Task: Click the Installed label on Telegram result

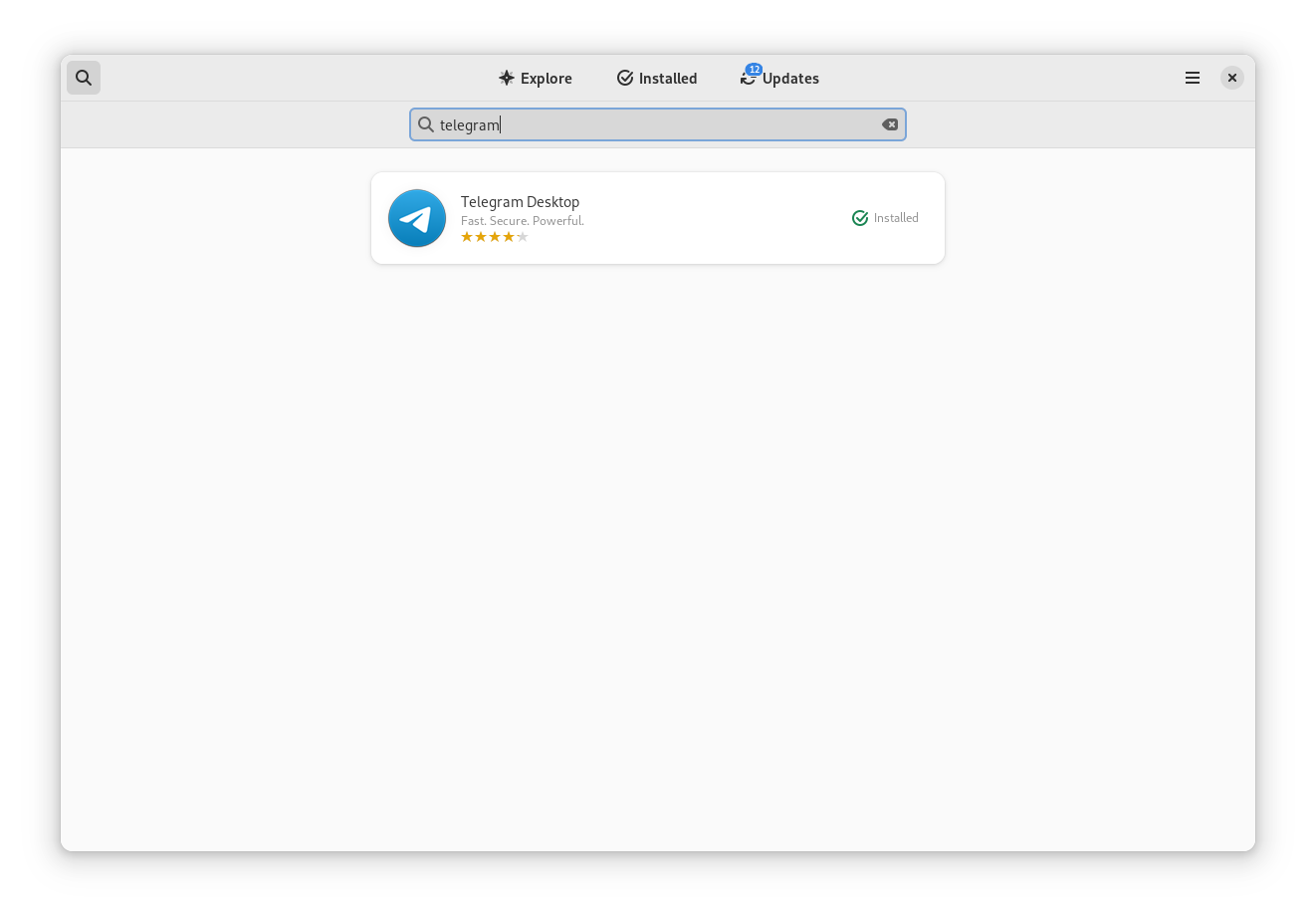Action: pyautogui.click(x=896, y=218)
